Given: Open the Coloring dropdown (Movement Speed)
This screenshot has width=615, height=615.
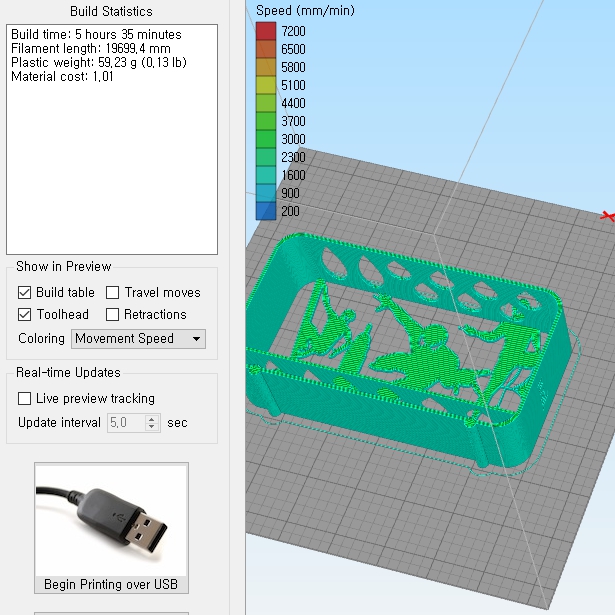Looking at the screenshot, I should tap(138, 339).
